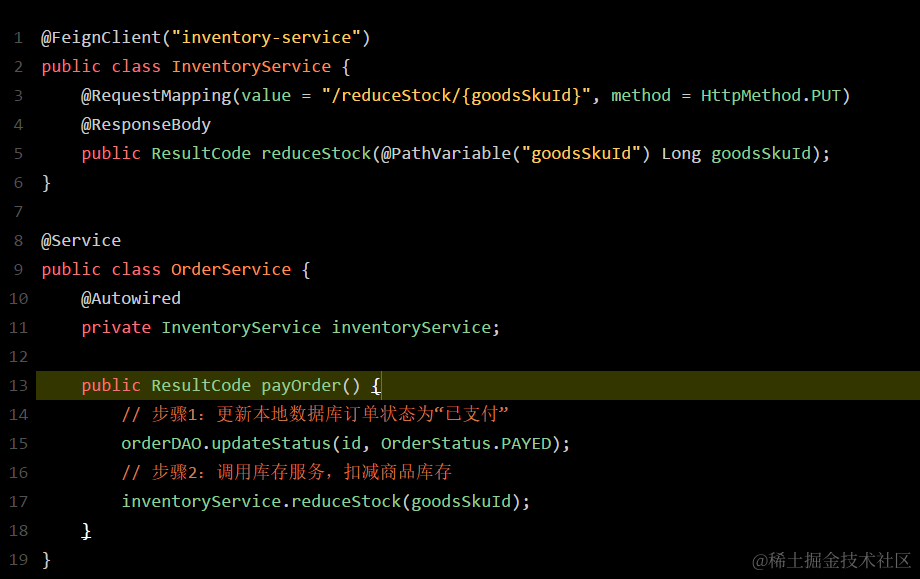Click line number 13 in the gutter
The width and height of the screenshot is (920, 579).
pos(18,385)
